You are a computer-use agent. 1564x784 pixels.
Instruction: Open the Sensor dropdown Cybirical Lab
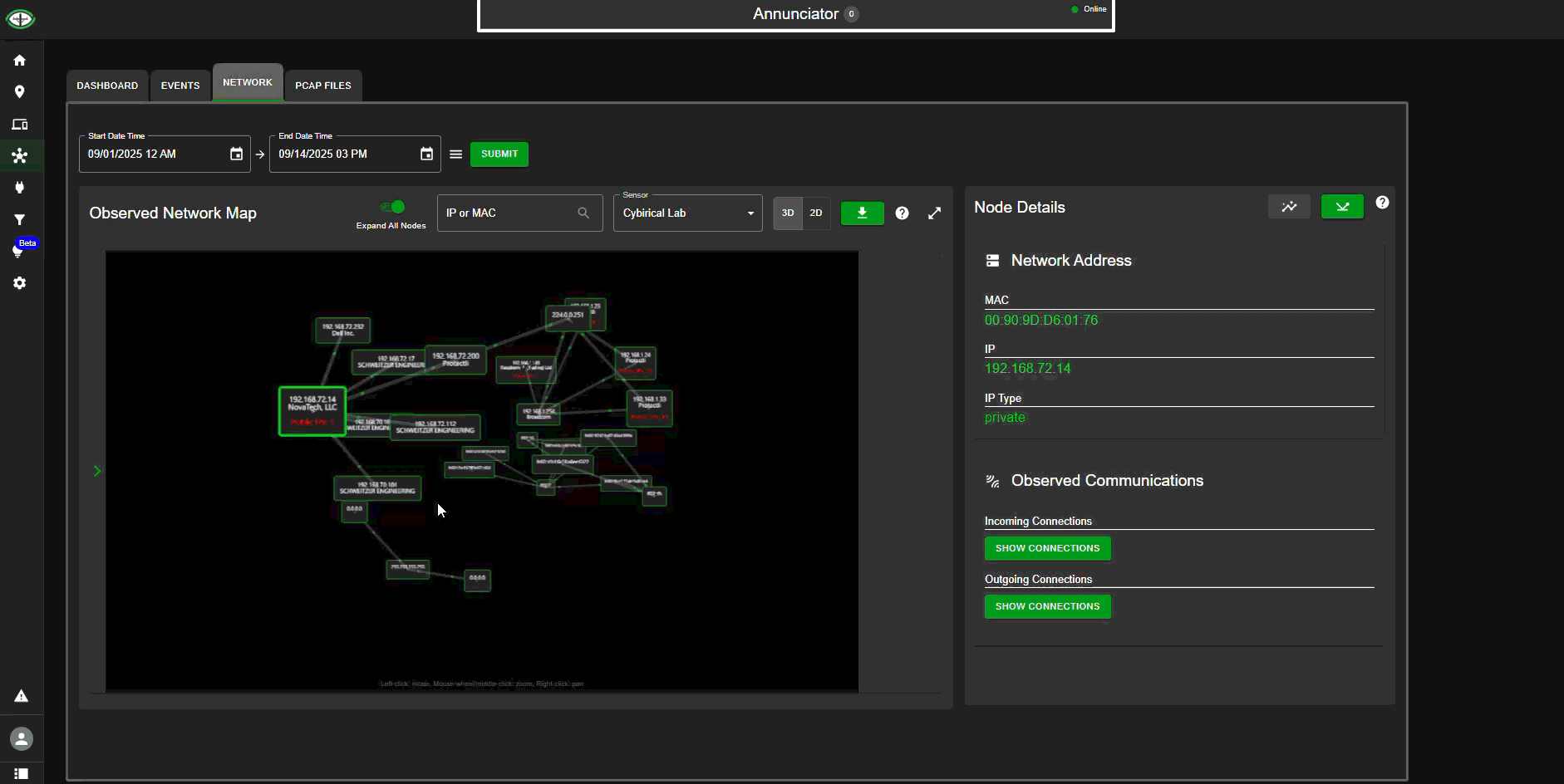(x=687, y=213)
